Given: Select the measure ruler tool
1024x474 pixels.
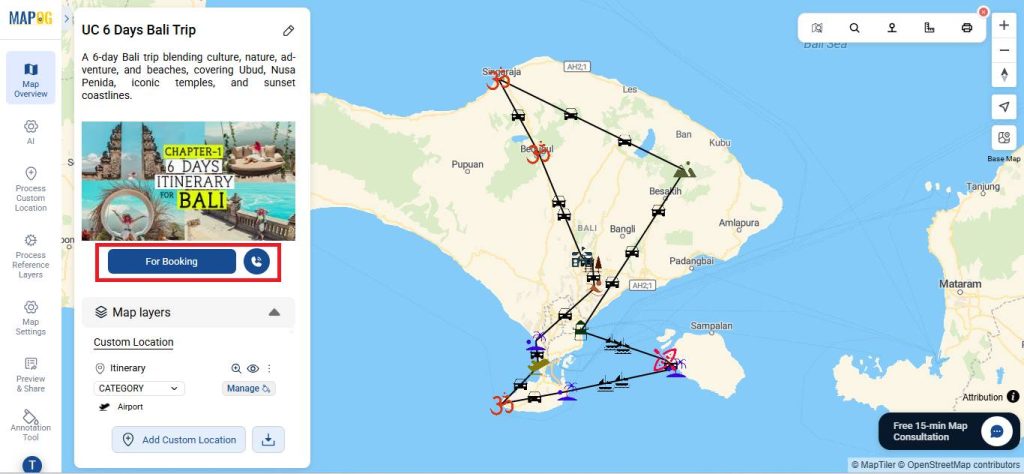Looking at the screenshot, I should 929,27.
